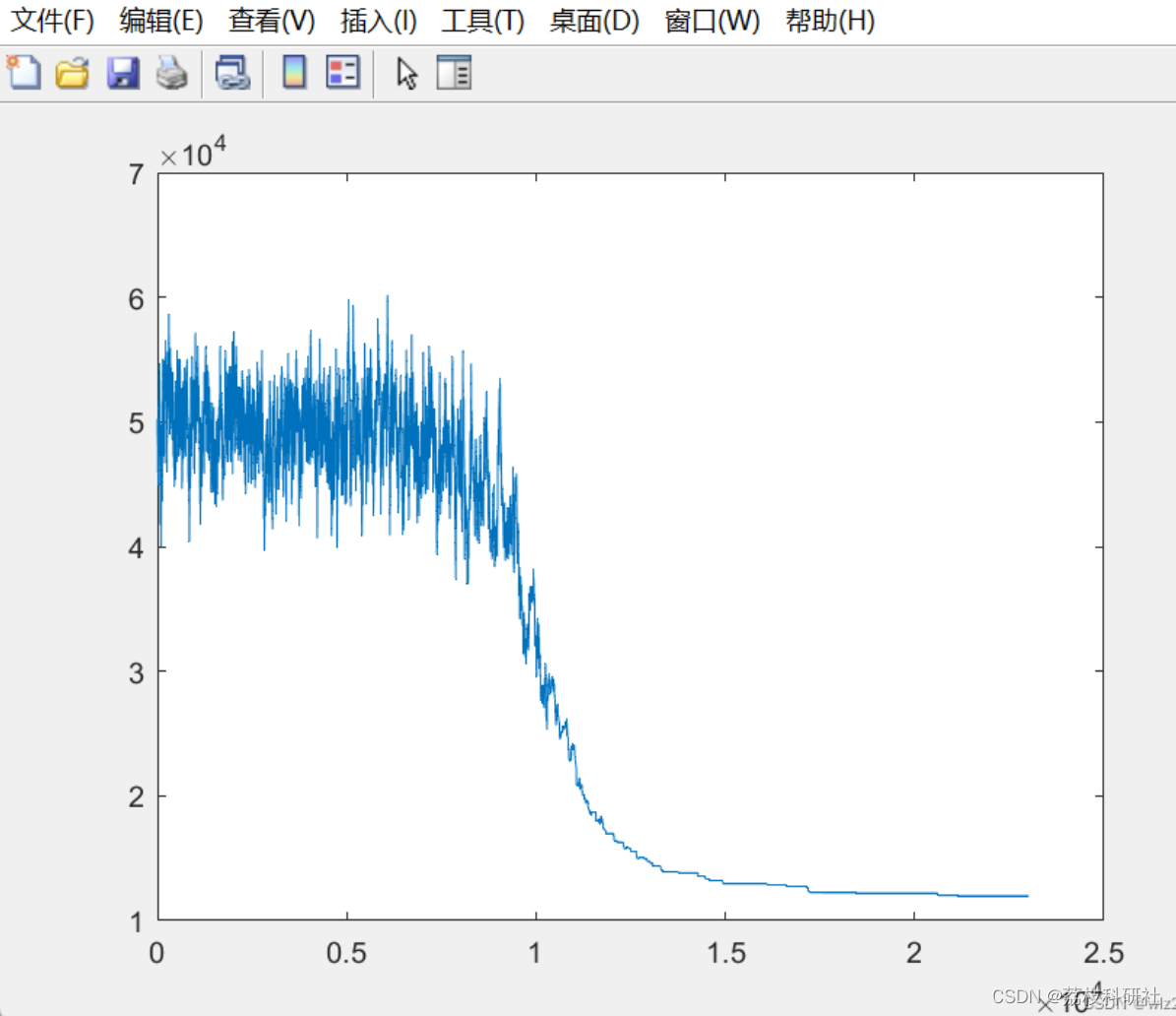
Task: Open the 桌面(D) menu
Action: coord(591,22)
